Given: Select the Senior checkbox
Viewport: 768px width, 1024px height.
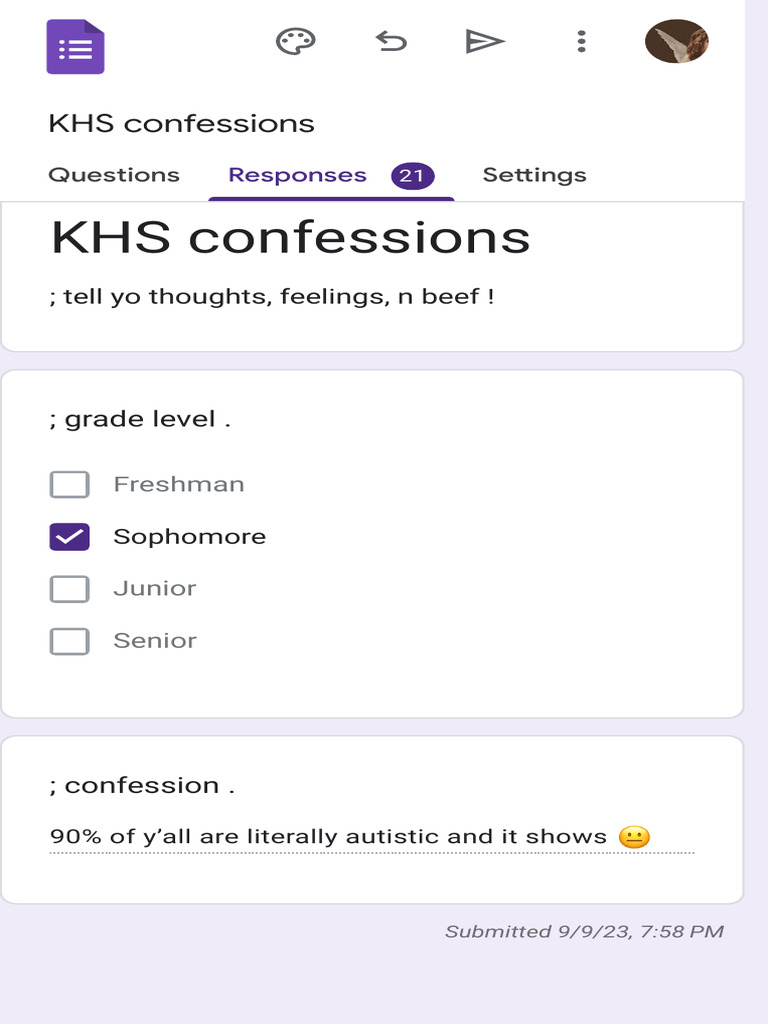Looking at the screenshot, I should [x=70, y=641].
